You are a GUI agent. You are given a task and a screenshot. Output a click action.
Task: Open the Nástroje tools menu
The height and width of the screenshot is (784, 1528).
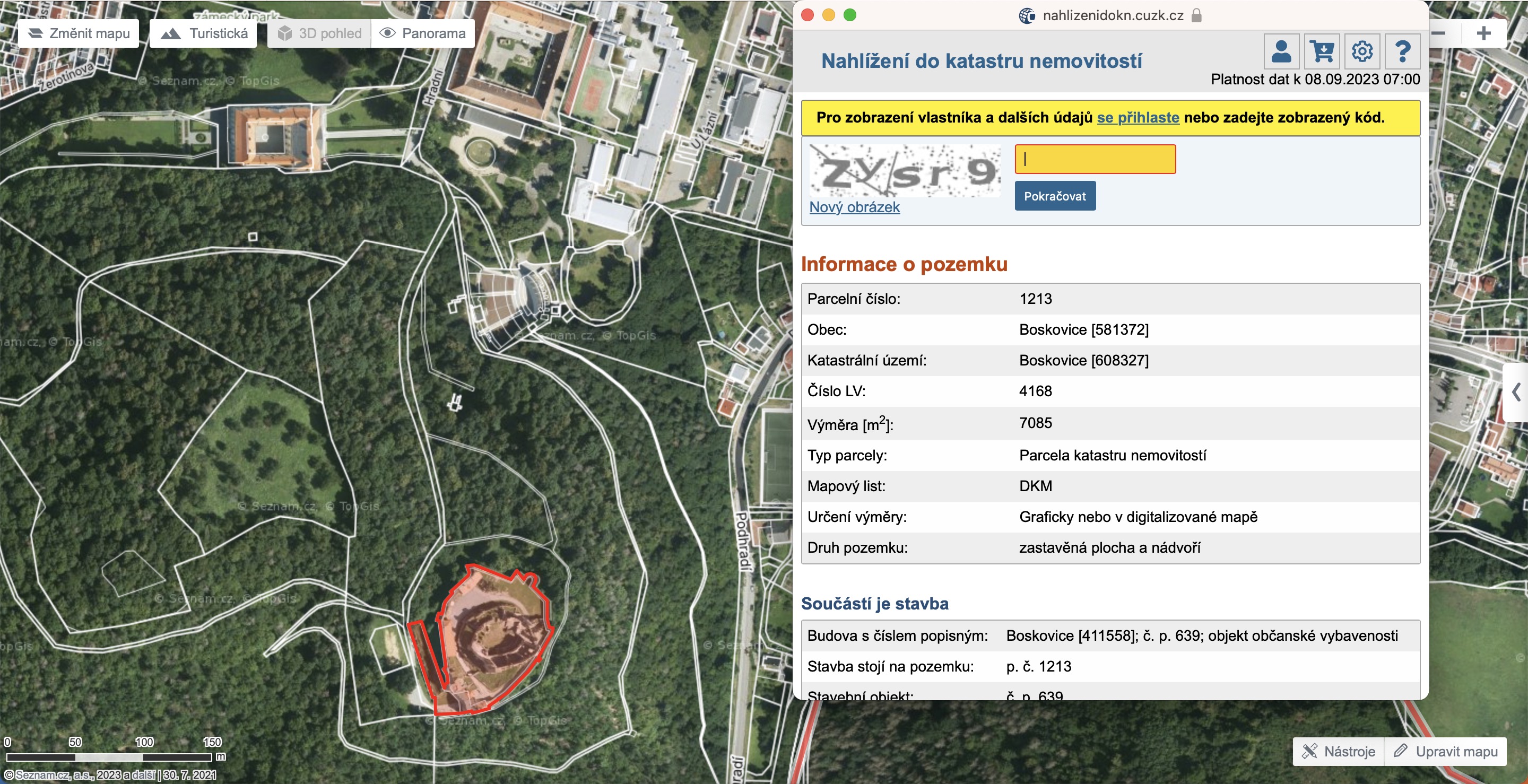coord(1338,752)
